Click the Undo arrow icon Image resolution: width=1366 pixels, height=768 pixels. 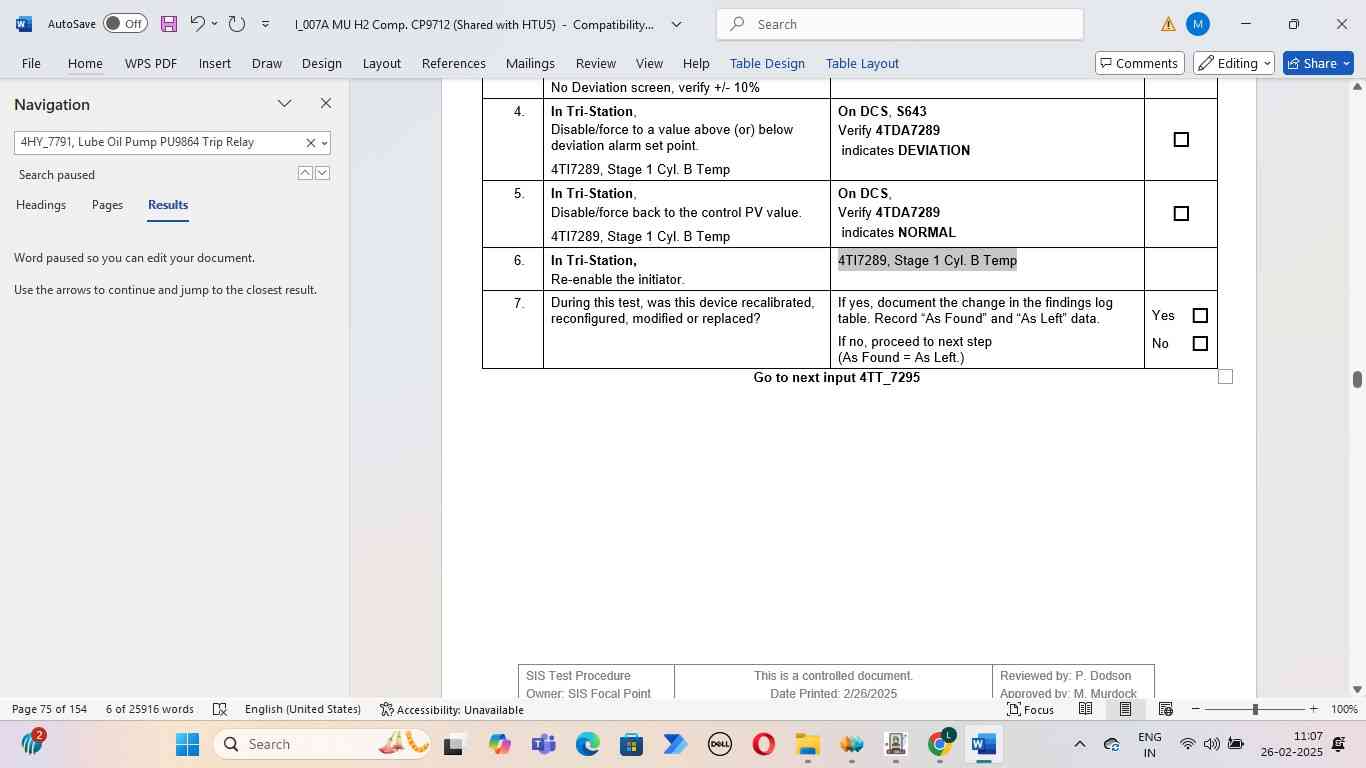198,24
